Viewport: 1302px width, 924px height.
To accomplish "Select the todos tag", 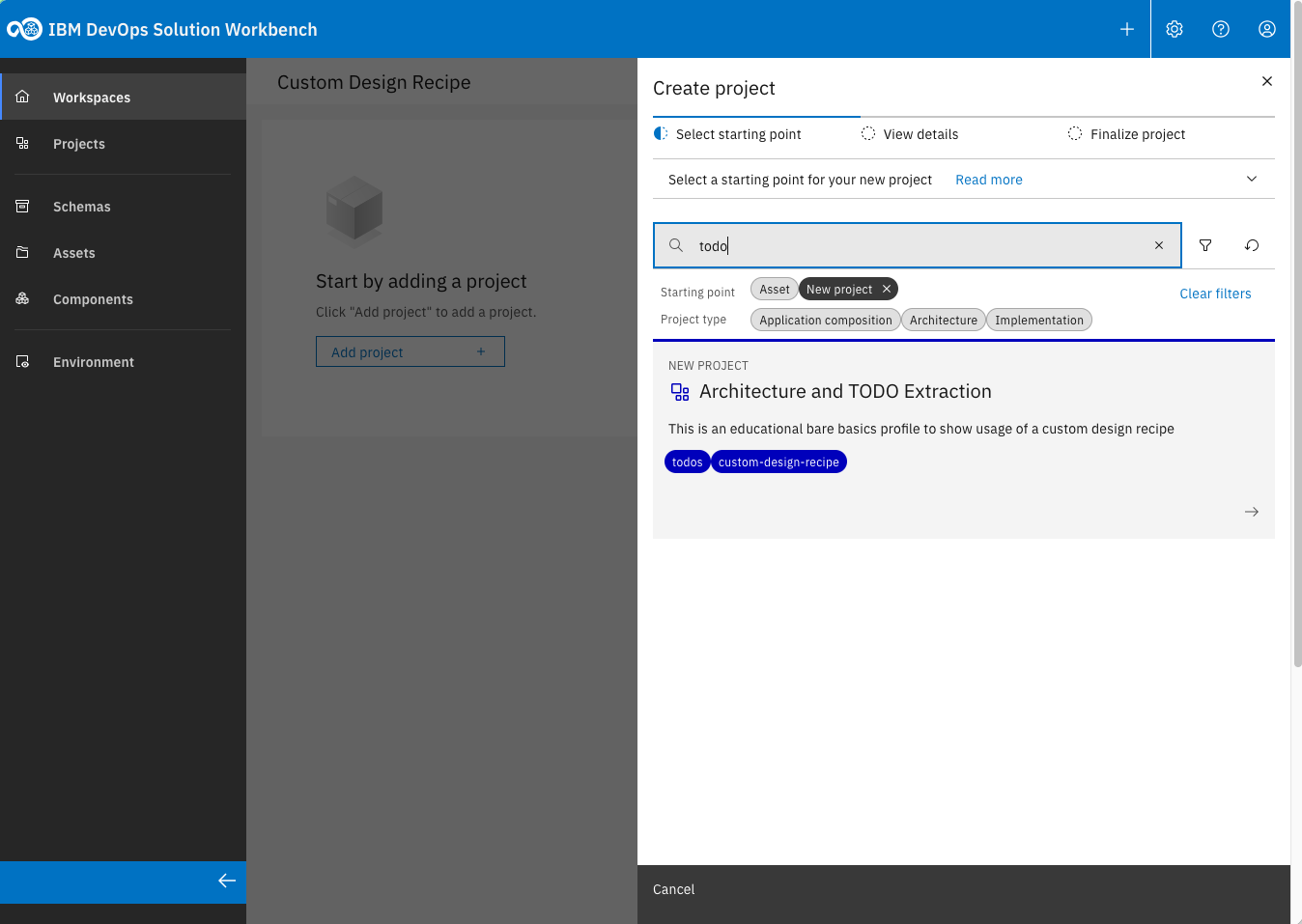I will (x=688, y=462).
